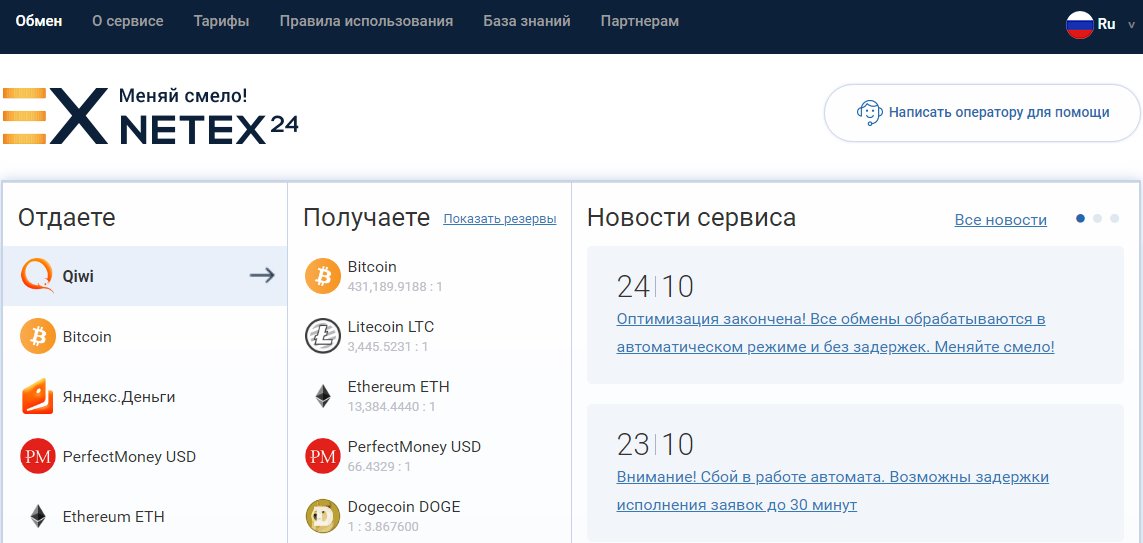Open news link Оптимизация закончена
1143x543 pixels.
tap(835, 333)
